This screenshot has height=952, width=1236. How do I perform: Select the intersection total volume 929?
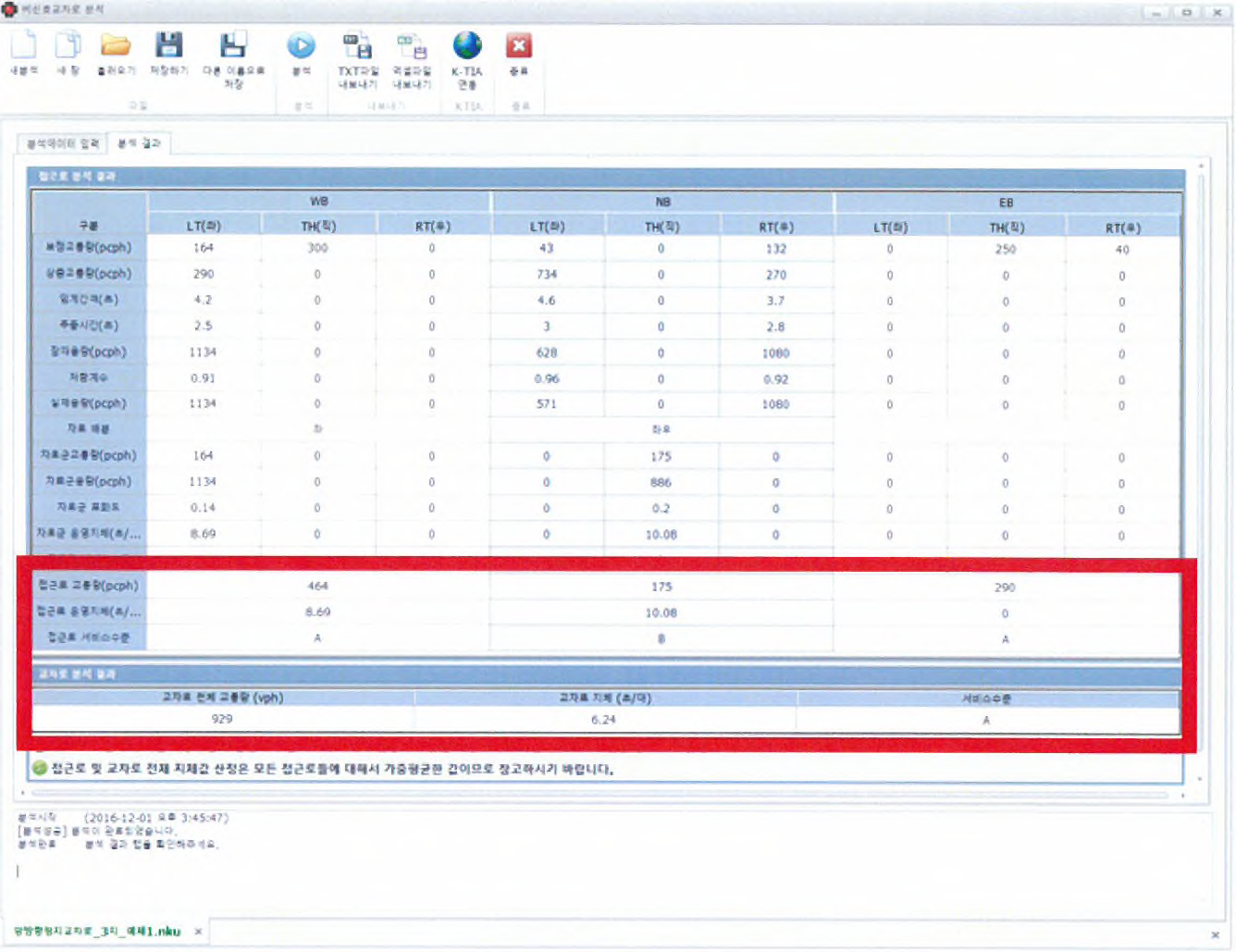coord(222,719)
